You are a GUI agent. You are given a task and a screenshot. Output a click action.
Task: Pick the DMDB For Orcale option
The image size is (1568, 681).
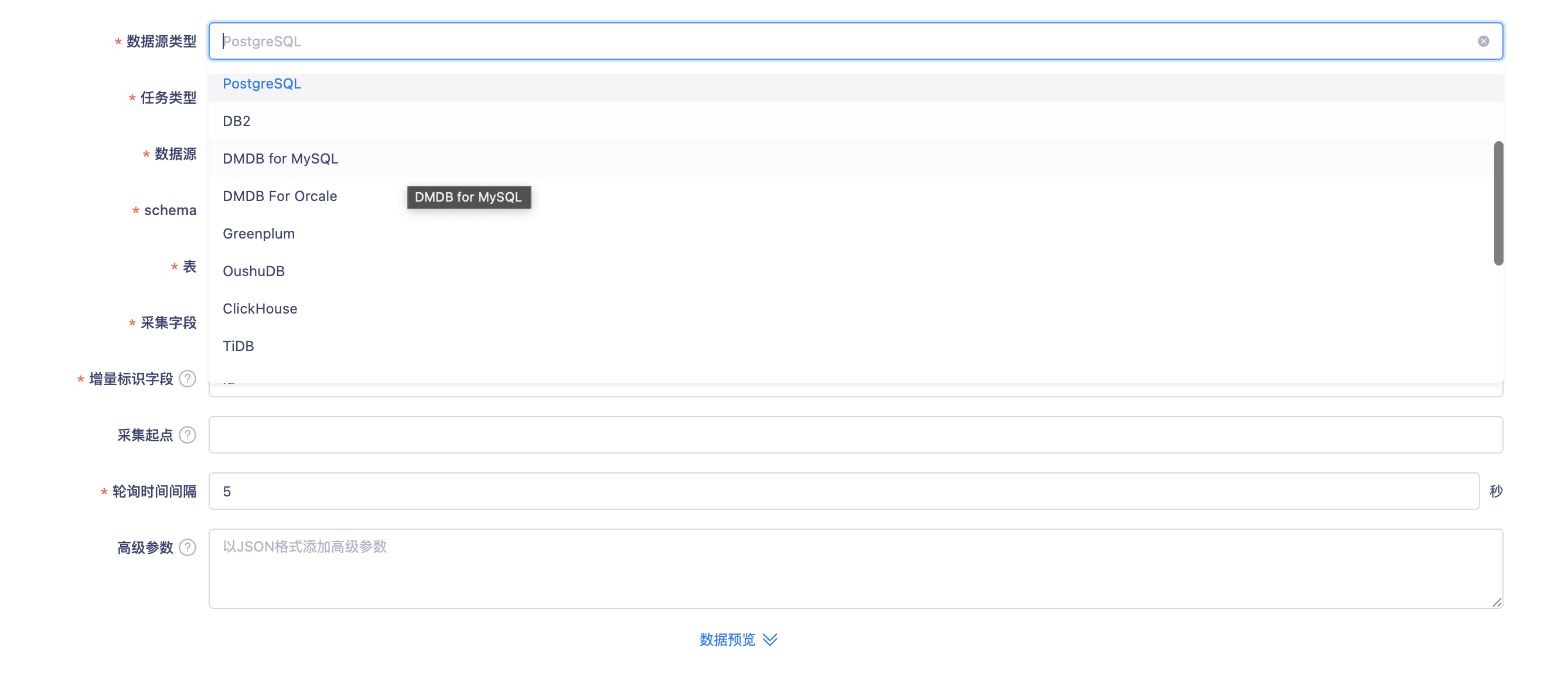[855, 196]
